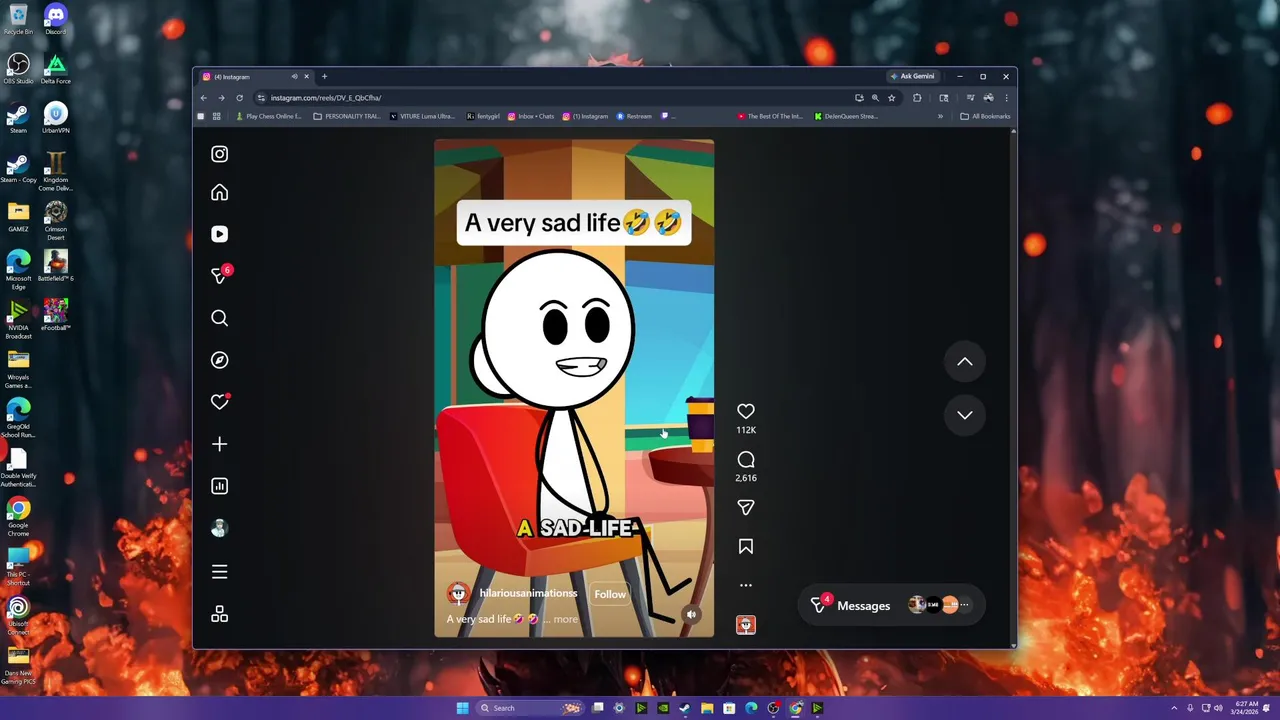Open Instagram home via the house icon
The image size is (1280, 720).
pos(219,193)
